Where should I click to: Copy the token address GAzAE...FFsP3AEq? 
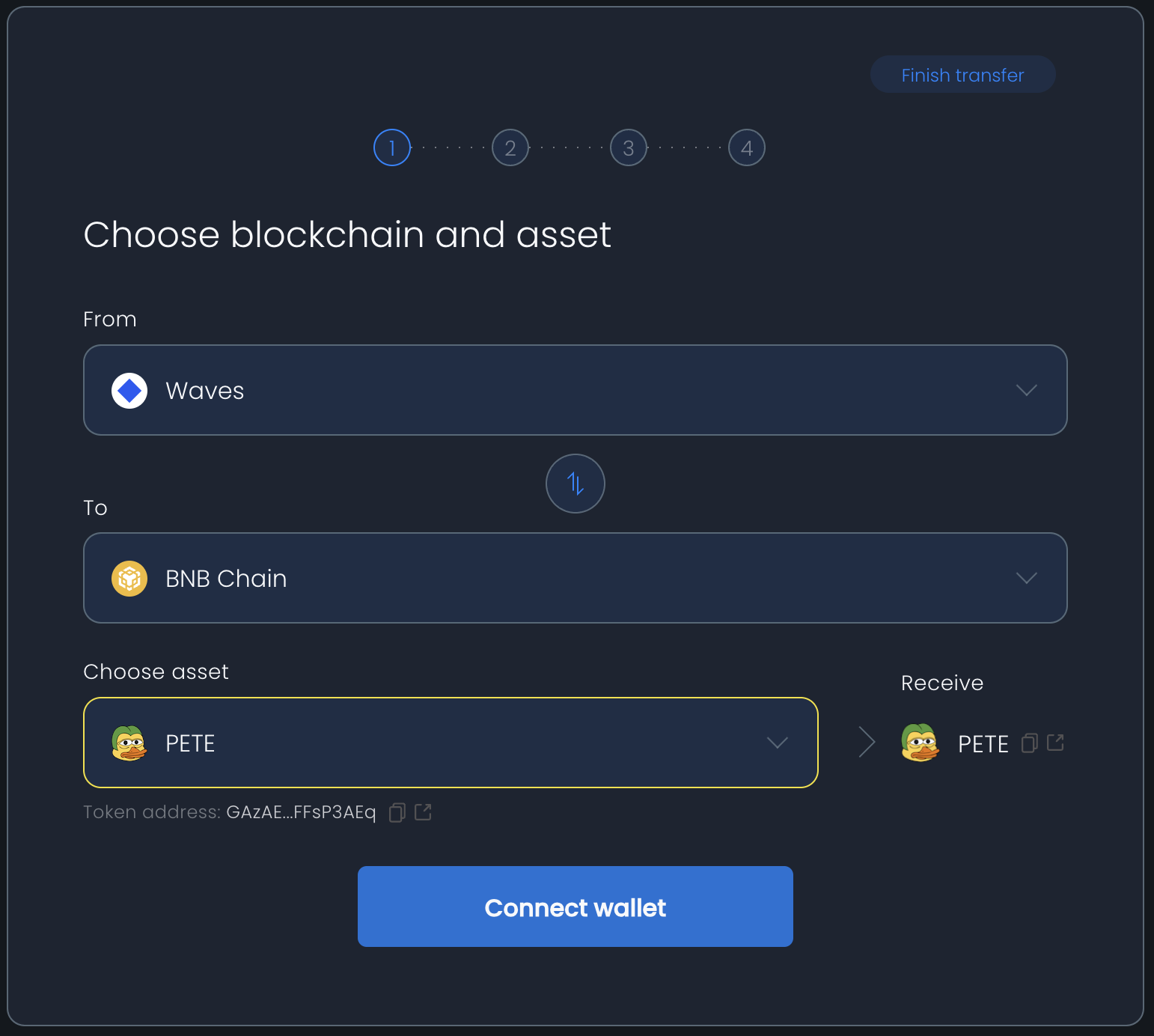click(397, 812)
